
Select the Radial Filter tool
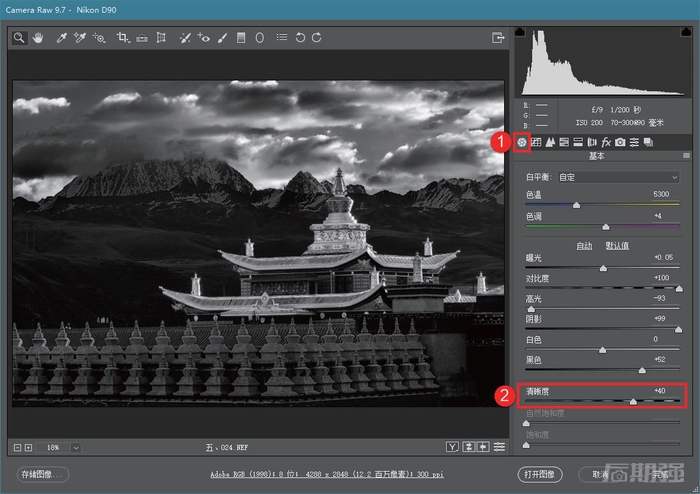click(x=259, y=38)
